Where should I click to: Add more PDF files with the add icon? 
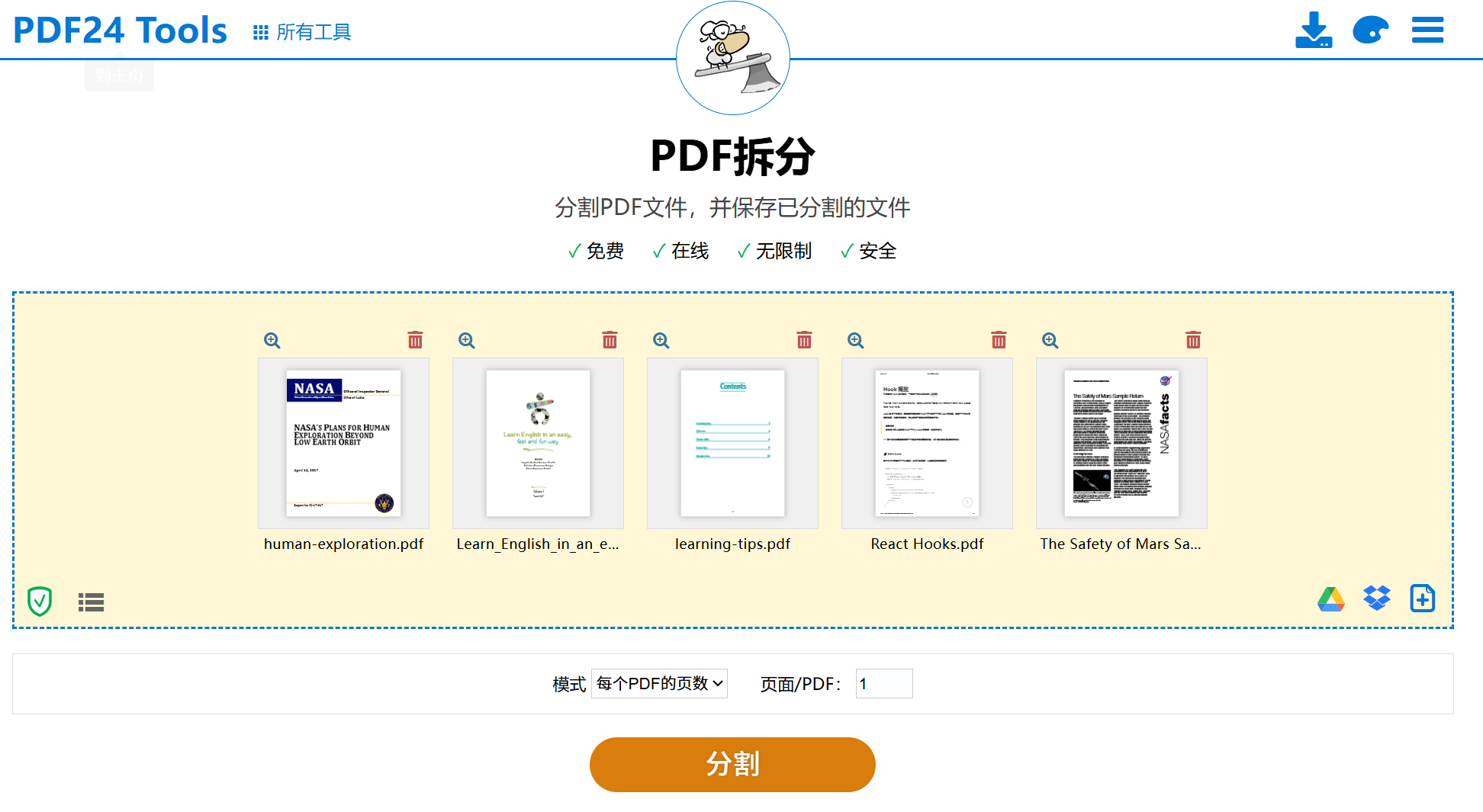point(1422,599)
